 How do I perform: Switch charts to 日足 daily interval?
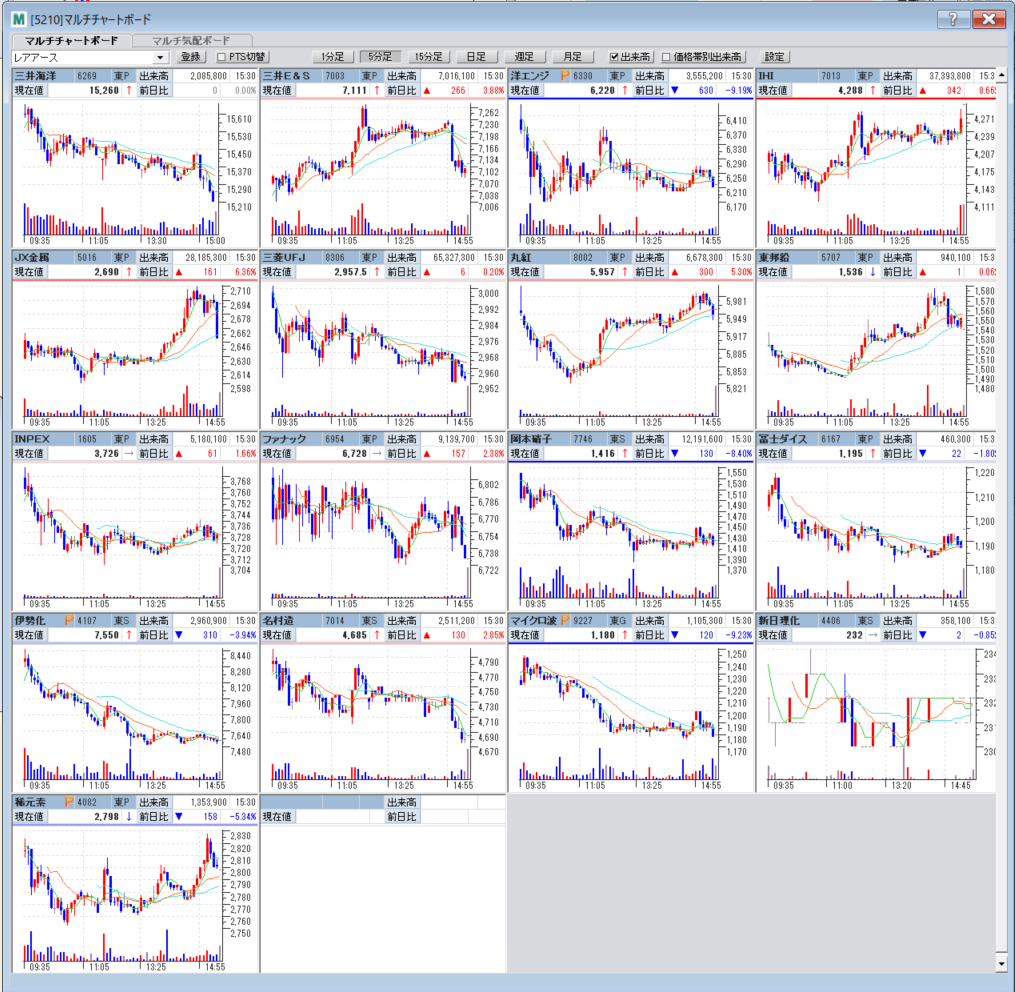(x=476, y=57)
